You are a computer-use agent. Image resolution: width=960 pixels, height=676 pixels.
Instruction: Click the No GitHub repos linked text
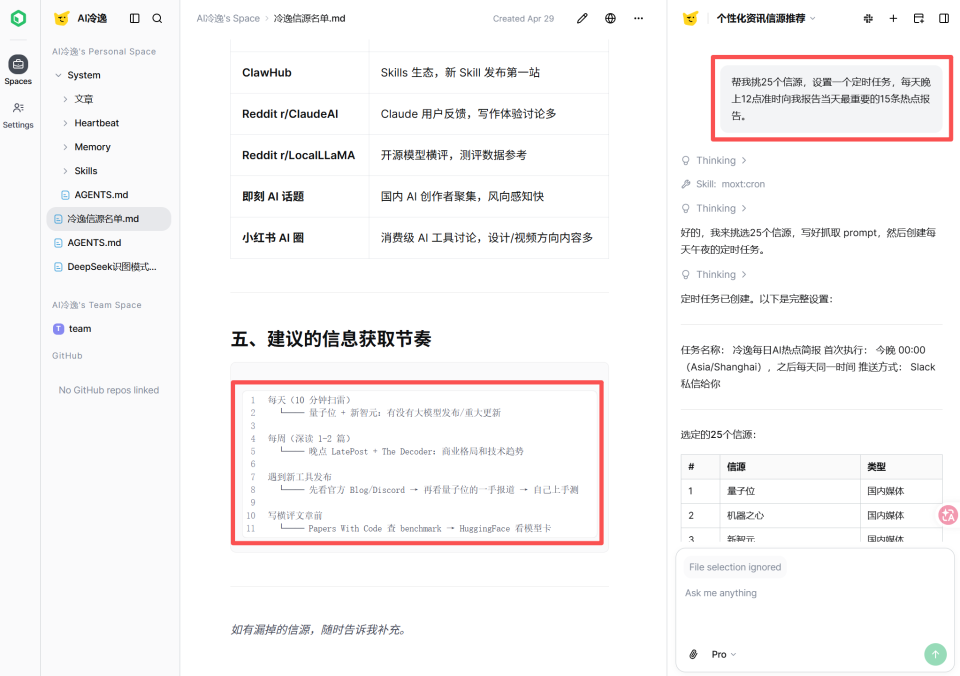(x=108, y=390)
